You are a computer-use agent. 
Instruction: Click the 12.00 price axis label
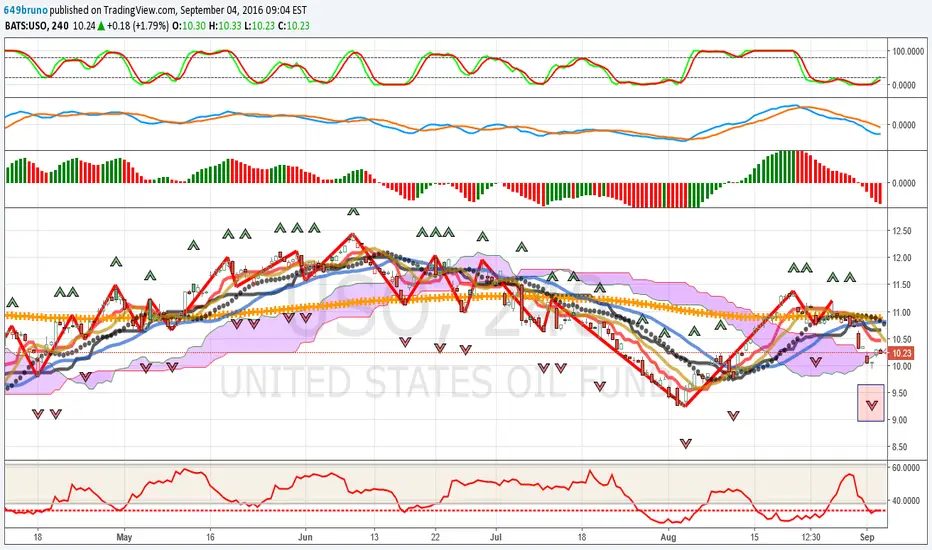(902, 258)
